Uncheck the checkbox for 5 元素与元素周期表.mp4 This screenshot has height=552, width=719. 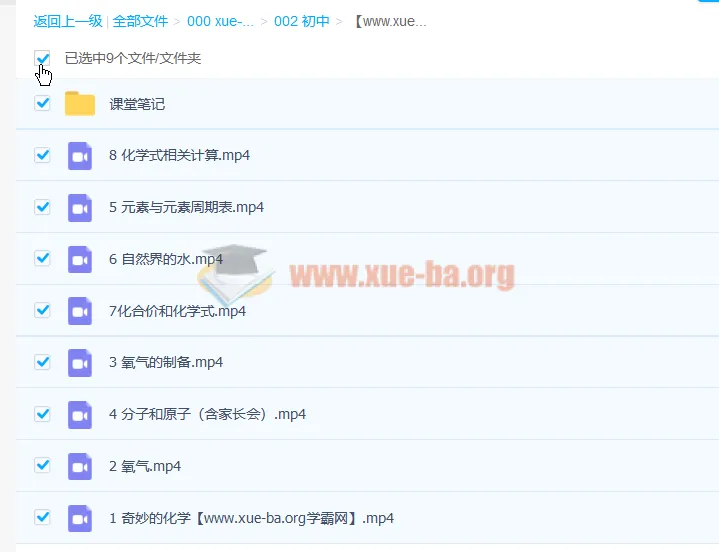coord(42,207)
